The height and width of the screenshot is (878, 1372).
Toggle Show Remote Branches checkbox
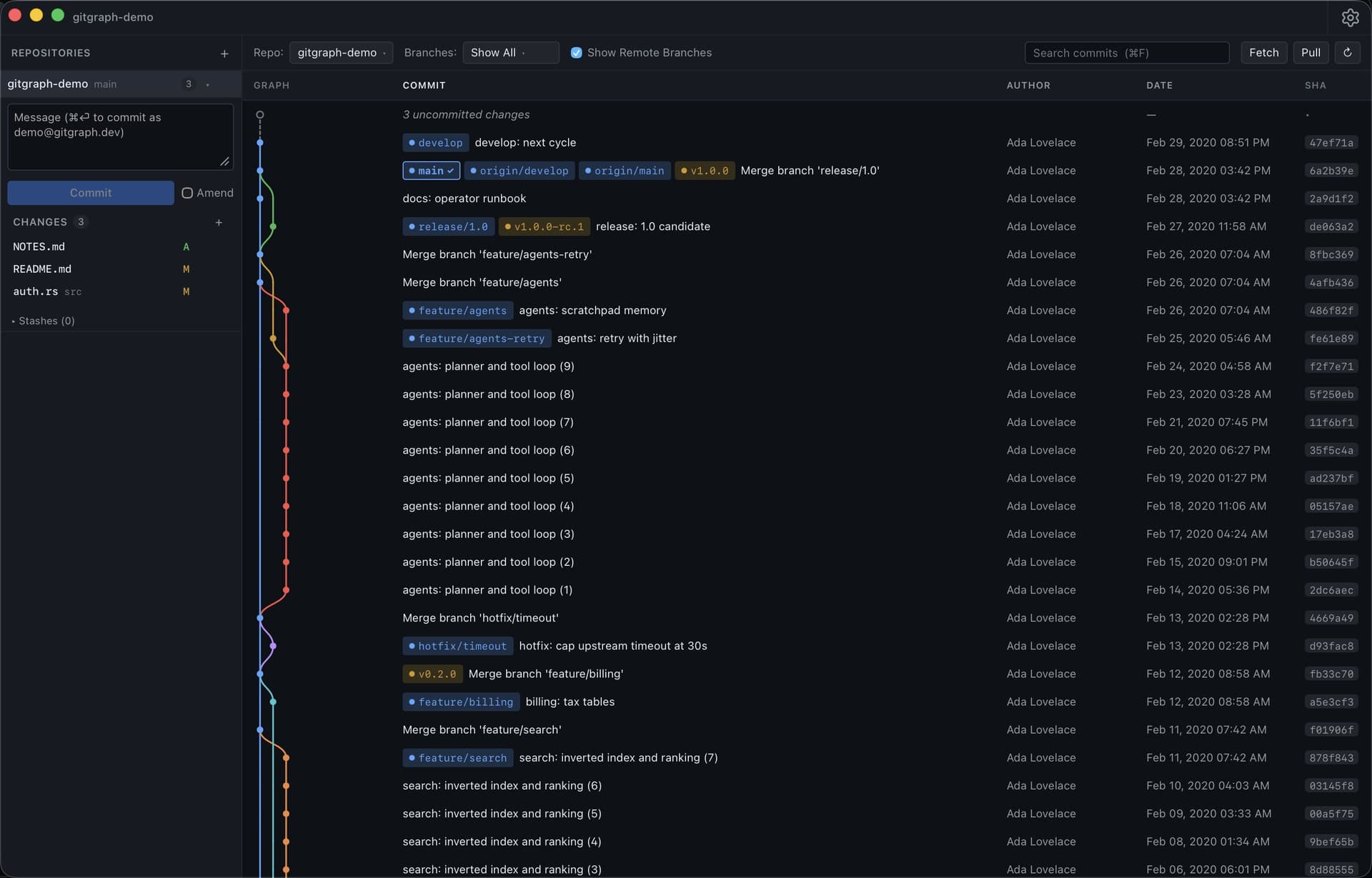tap(576, 53)
